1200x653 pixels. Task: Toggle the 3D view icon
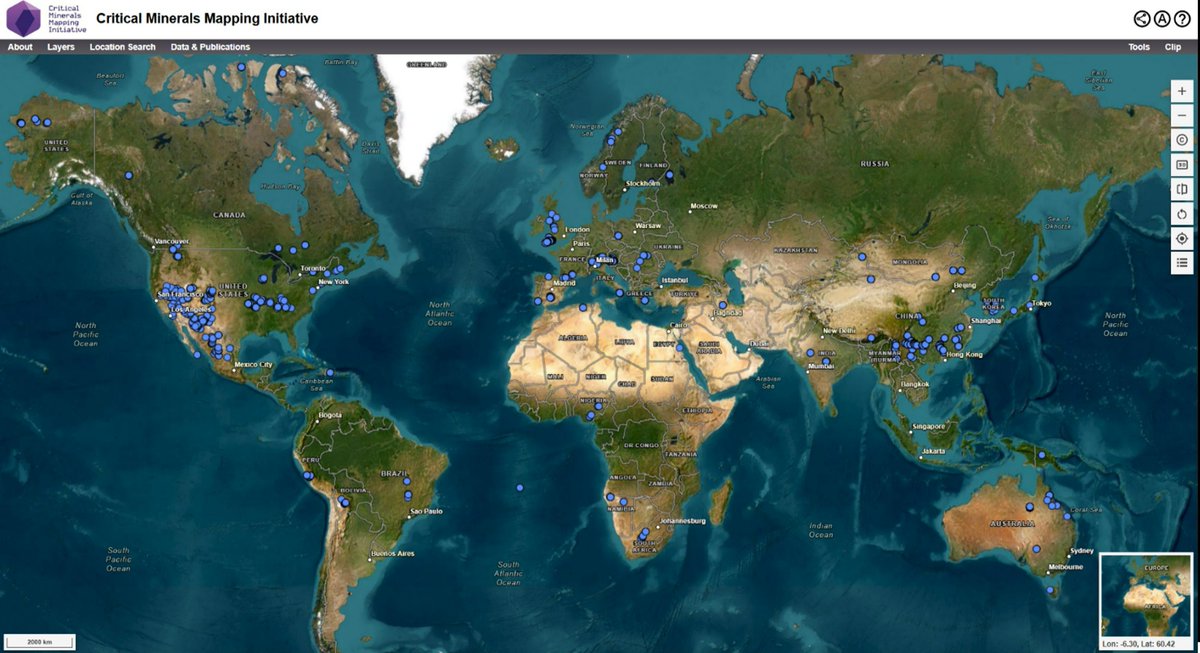pos(1182,164)
